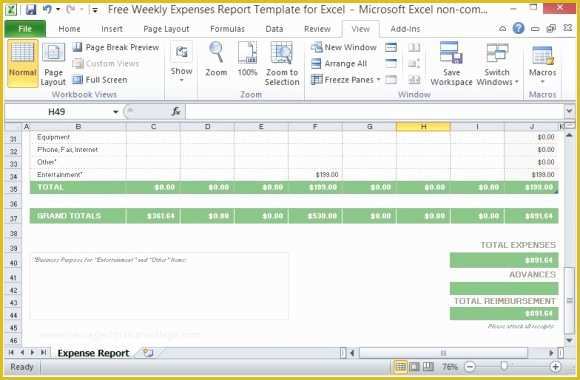Open Customize Quick Access Toolbar dropdown
580x380 pixels.
coord(95,10)
